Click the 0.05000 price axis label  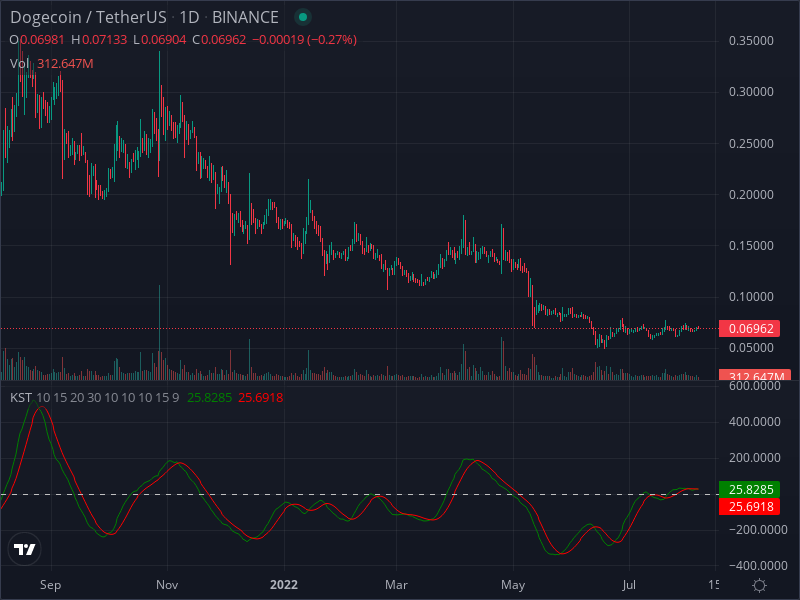(751, 347)
